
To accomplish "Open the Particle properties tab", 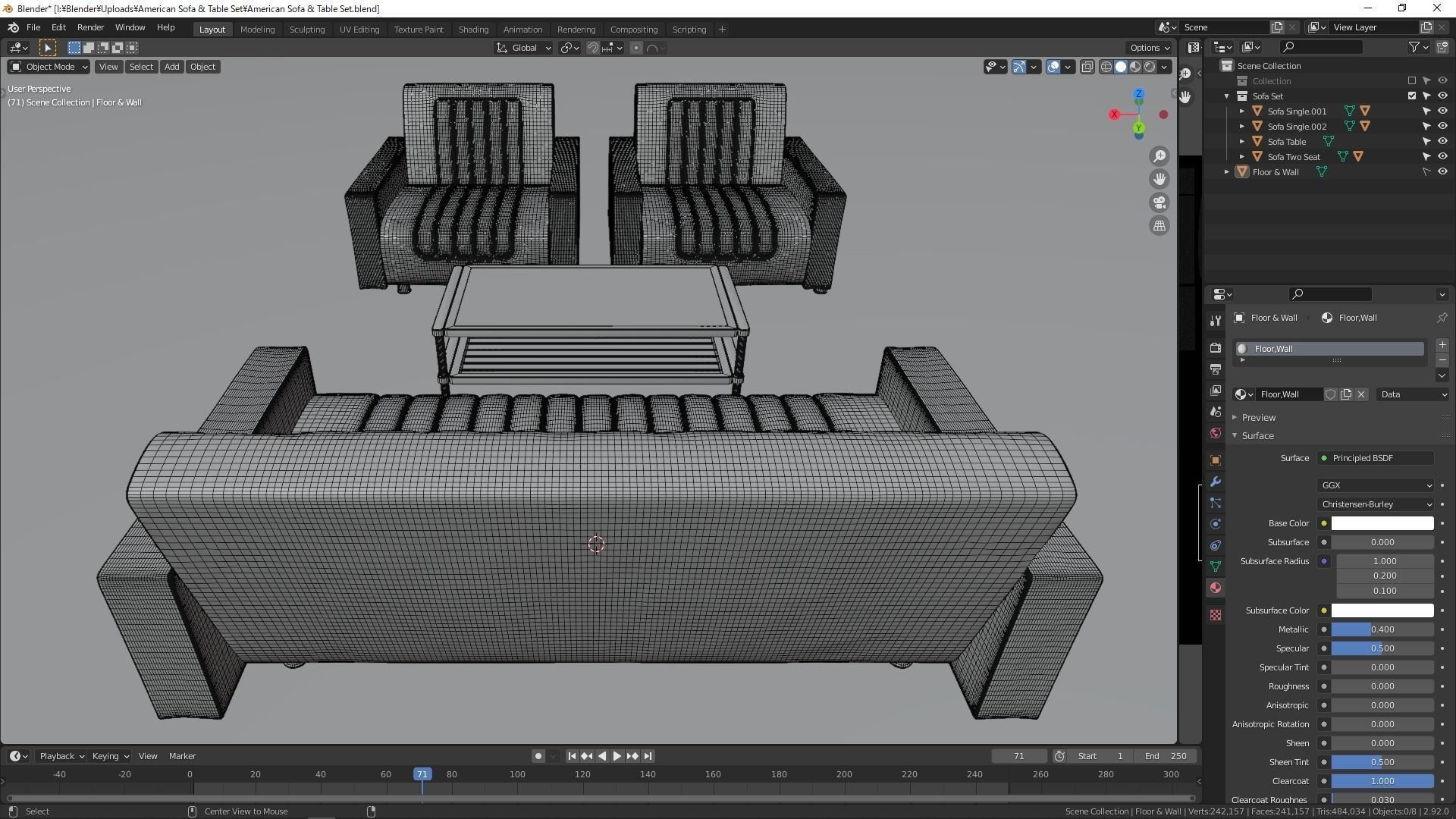I will [1216, 503].
